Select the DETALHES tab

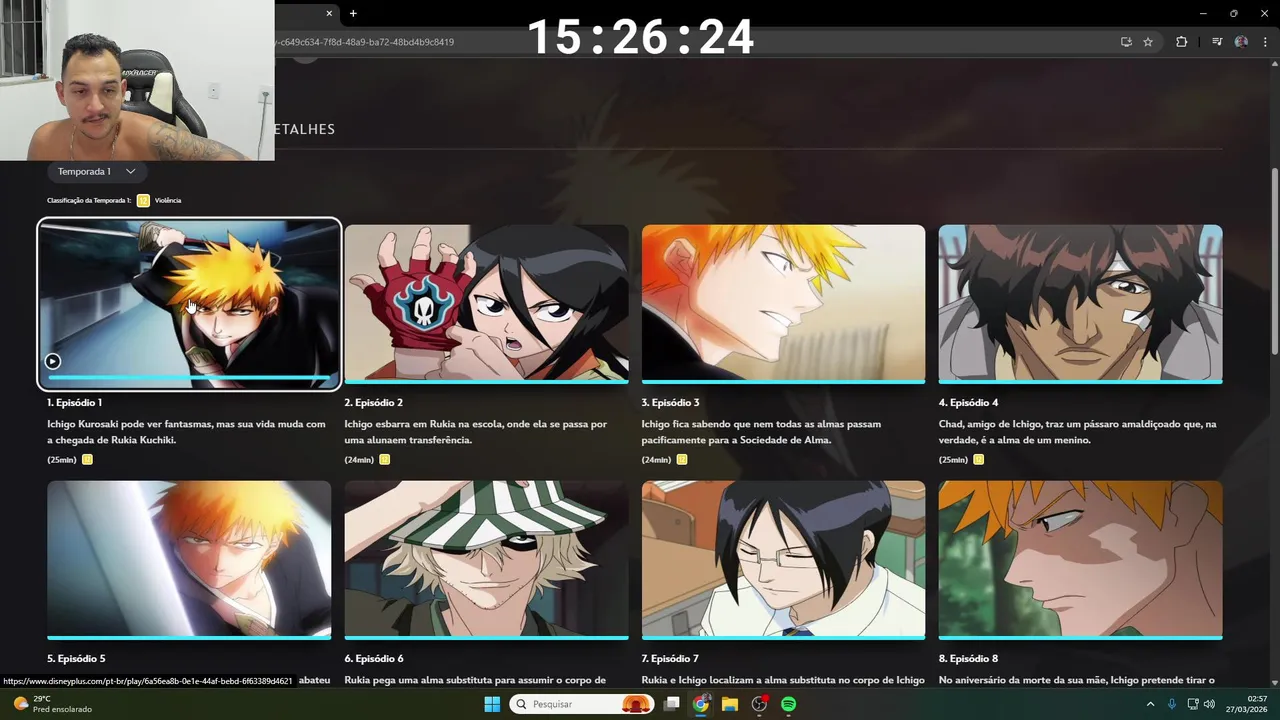[304, 129]
